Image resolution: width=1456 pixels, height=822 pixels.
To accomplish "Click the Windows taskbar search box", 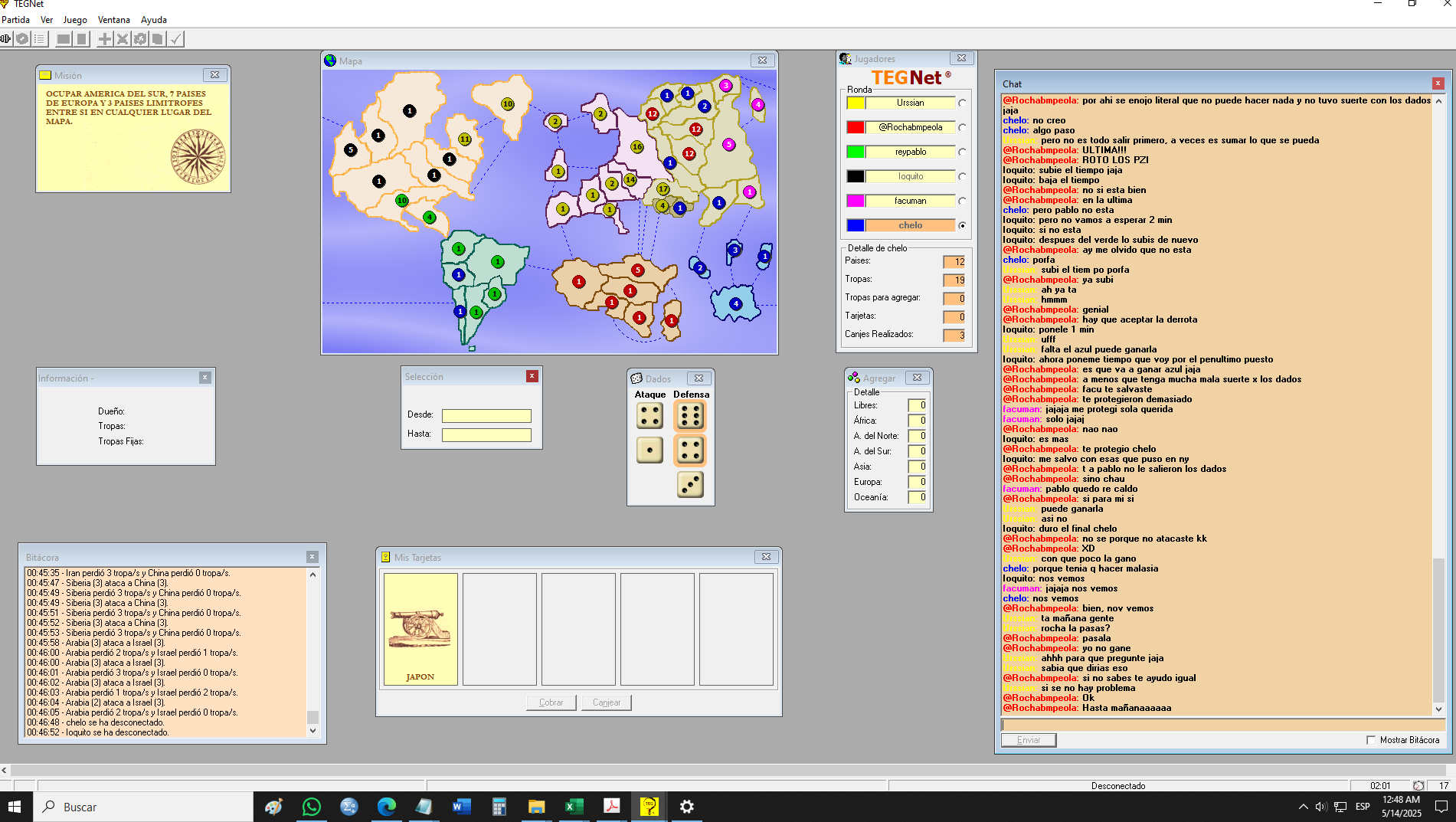I will [144, 807].
